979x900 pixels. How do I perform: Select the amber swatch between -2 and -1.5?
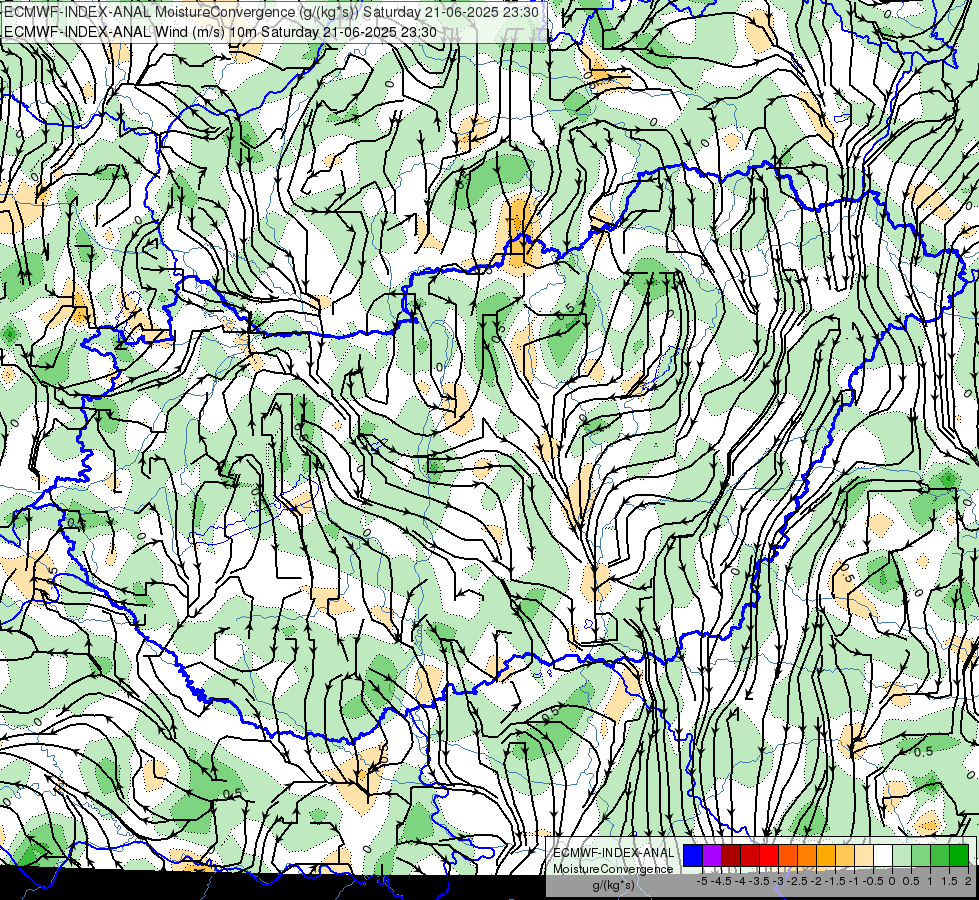click(827, 855)
